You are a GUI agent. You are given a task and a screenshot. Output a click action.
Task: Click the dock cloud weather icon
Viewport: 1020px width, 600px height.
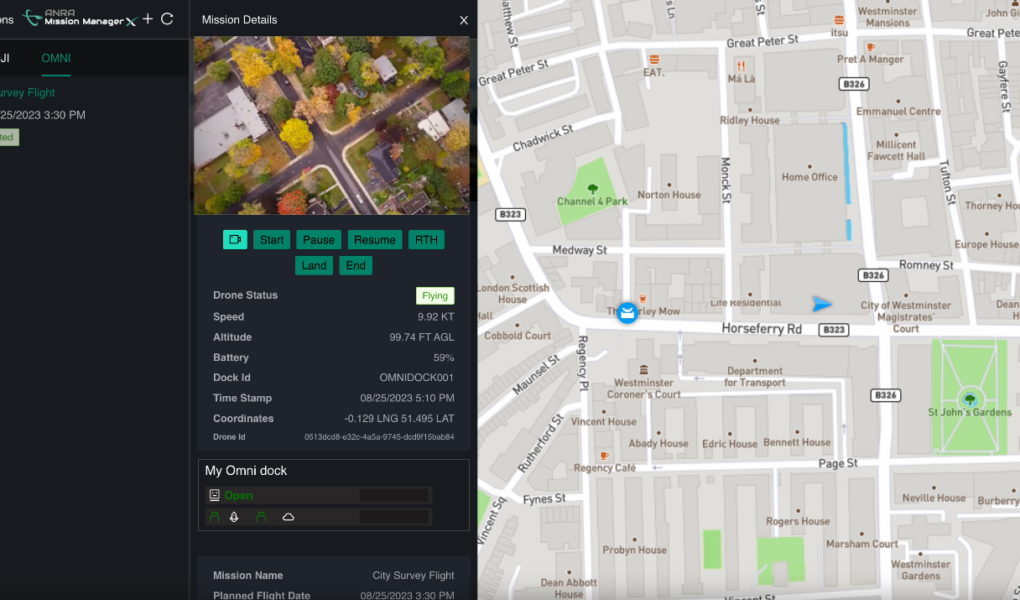pos(288,517)
